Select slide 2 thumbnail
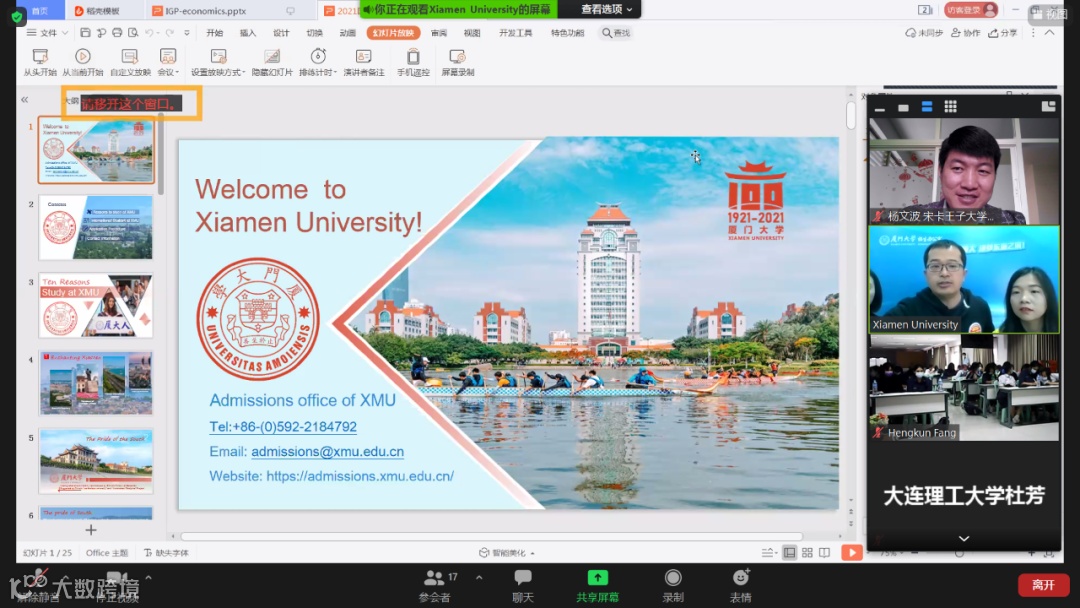Screen dimensions: 1080x608 pyautogui.click(x=96, y=227)
